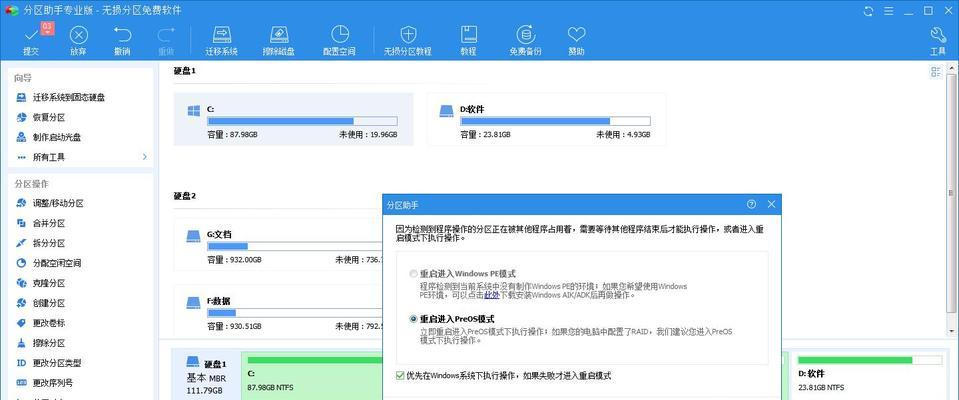
Task: Click the 放弃 (Discard) toolbar icon
Action: coord(78,35)
